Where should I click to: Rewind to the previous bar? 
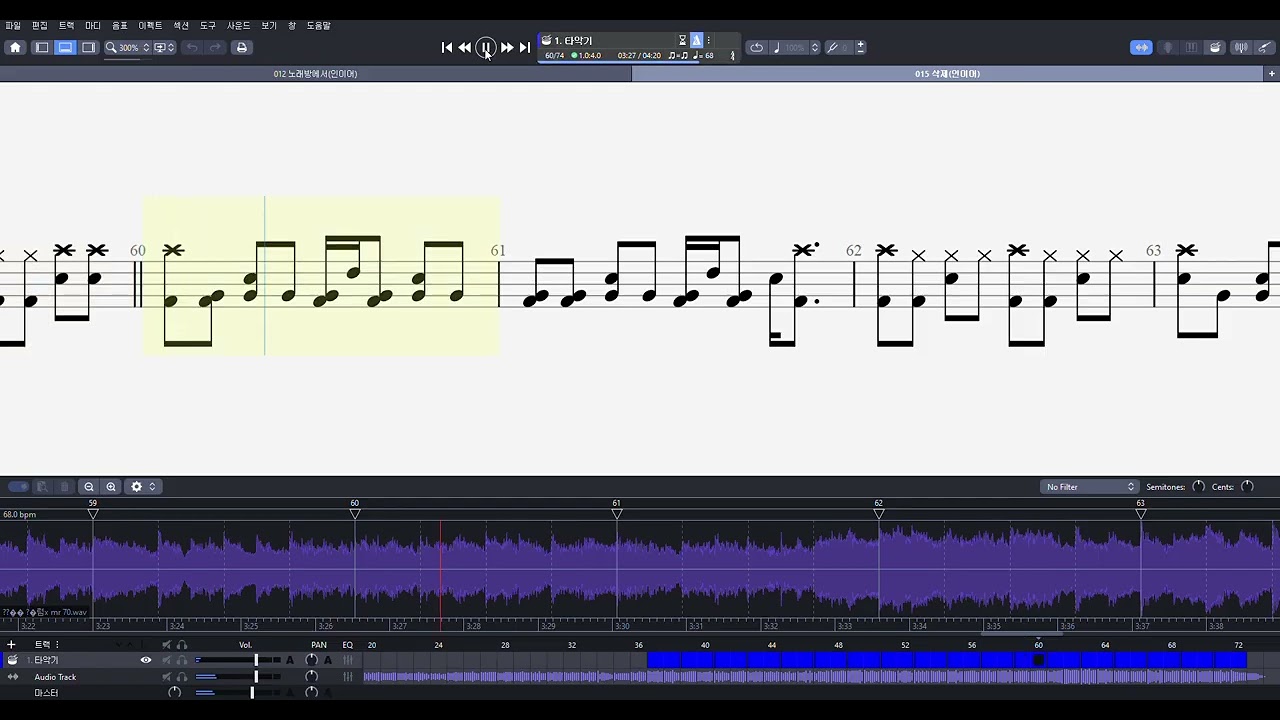465,47
